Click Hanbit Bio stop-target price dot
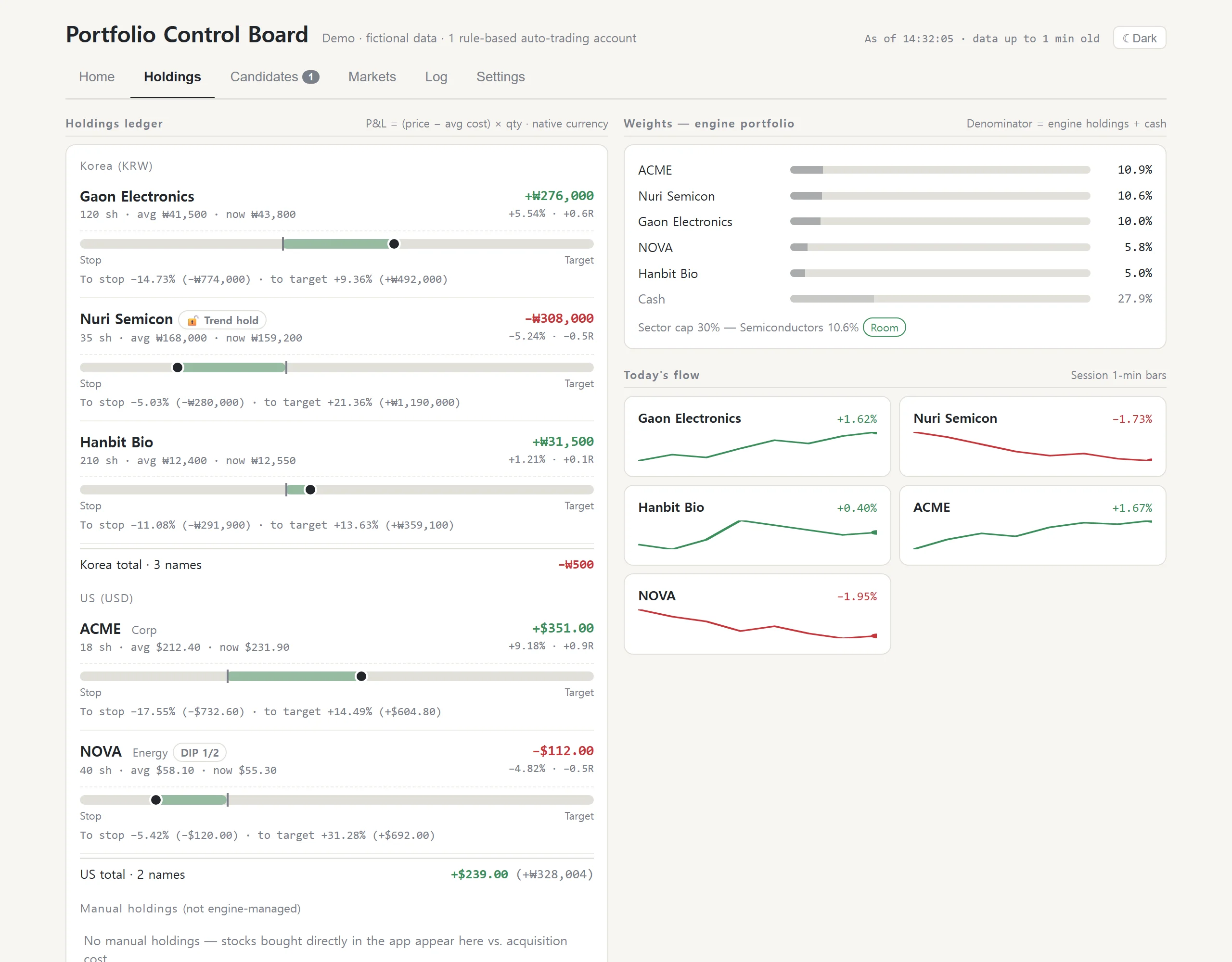Image resolution: width=1232 pixels, height=962 pixels. coord(310,490)
